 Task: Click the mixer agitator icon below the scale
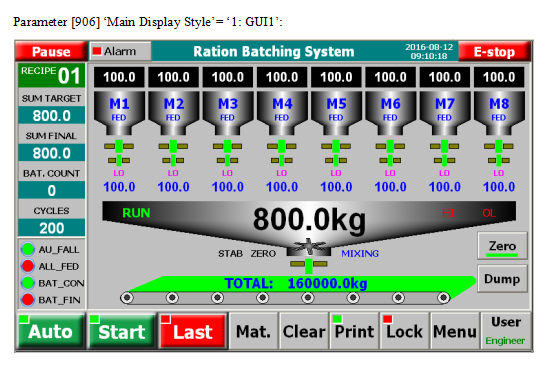pos(309,246)
